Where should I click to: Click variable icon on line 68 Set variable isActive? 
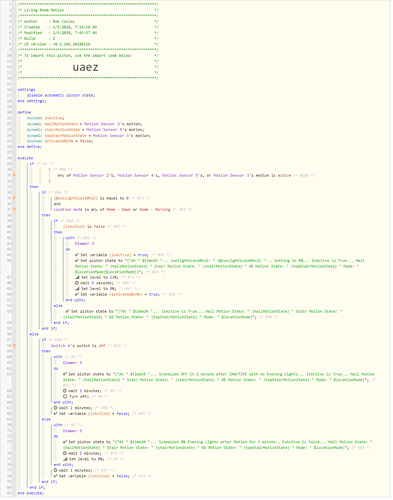pos(56,413)
